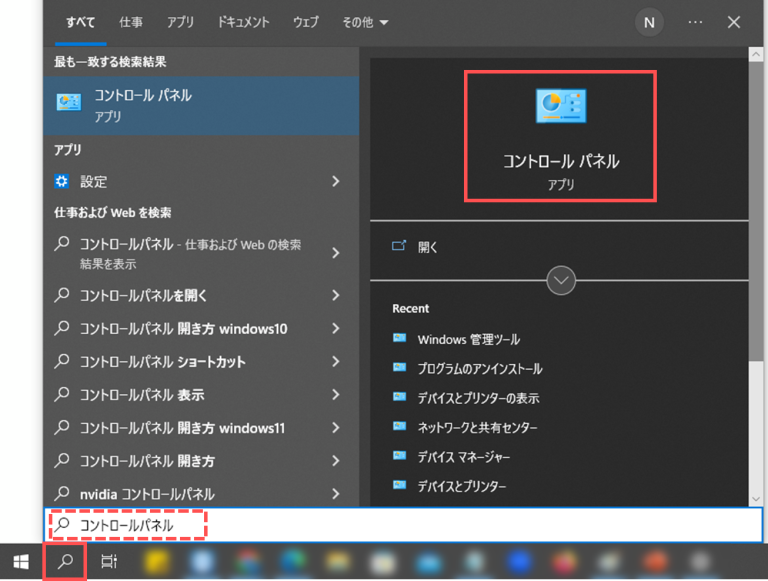Expand arrow for コントロールパネル 開き方 windows11
768x581 pixels.
click(x=336, y=428)
